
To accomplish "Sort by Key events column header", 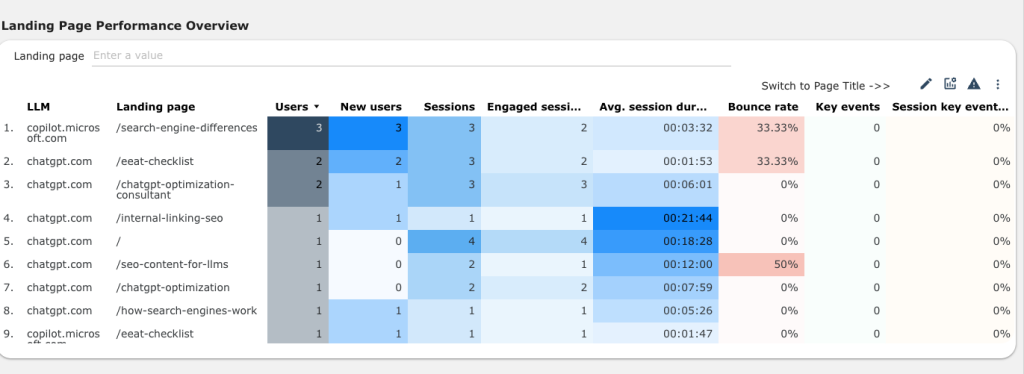I will [848, 107].
